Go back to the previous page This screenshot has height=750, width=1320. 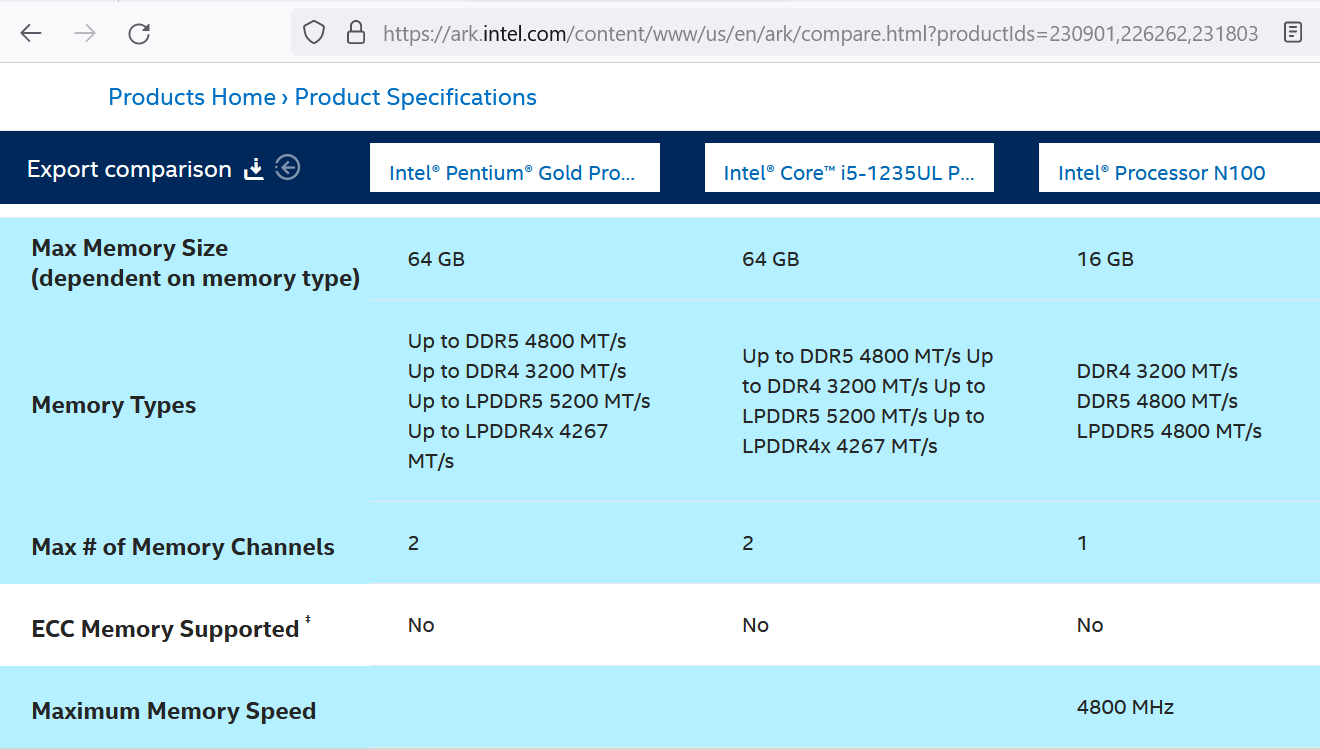[31, 33]
